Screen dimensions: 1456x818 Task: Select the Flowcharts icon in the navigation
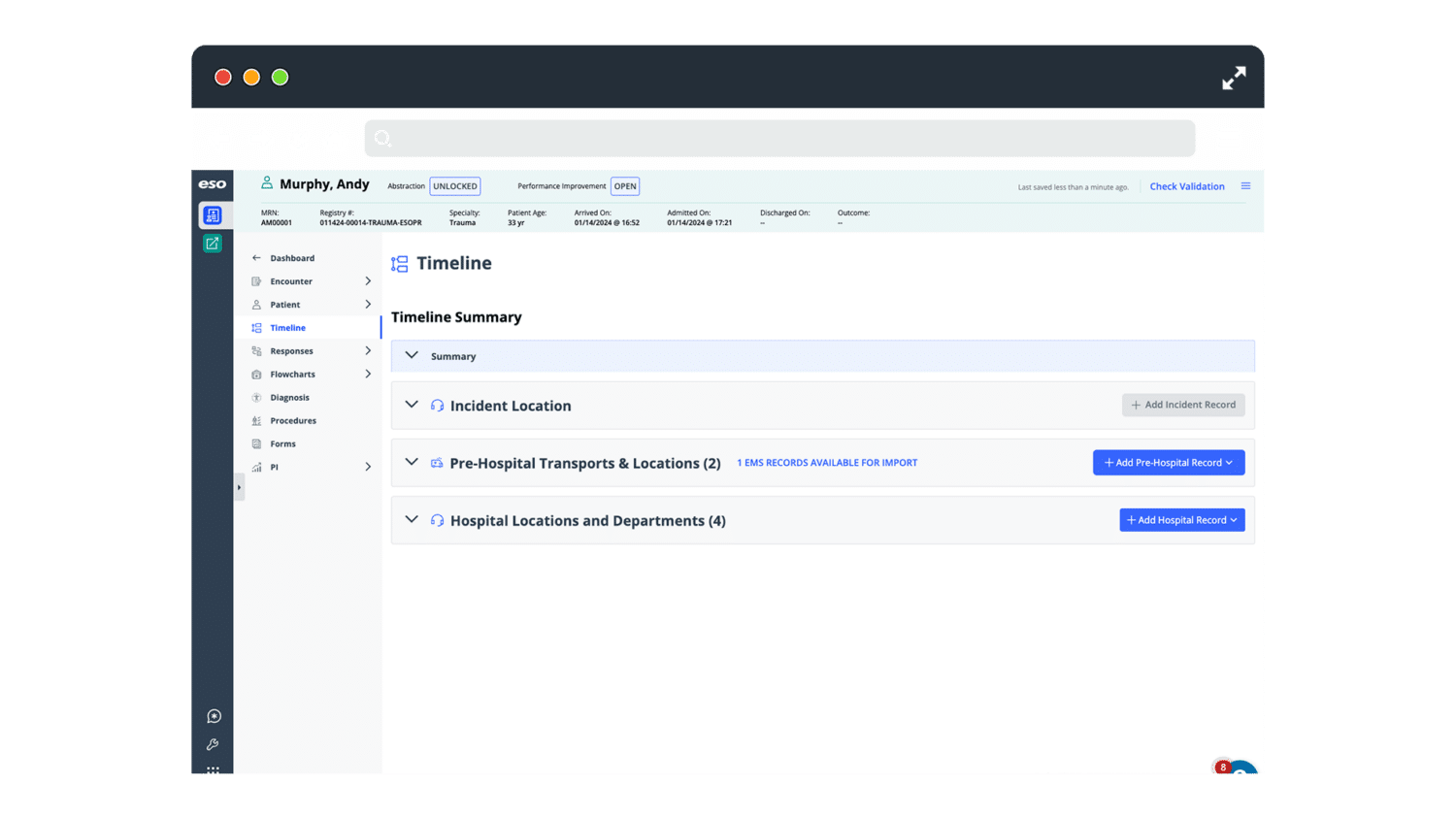(255, 374)
